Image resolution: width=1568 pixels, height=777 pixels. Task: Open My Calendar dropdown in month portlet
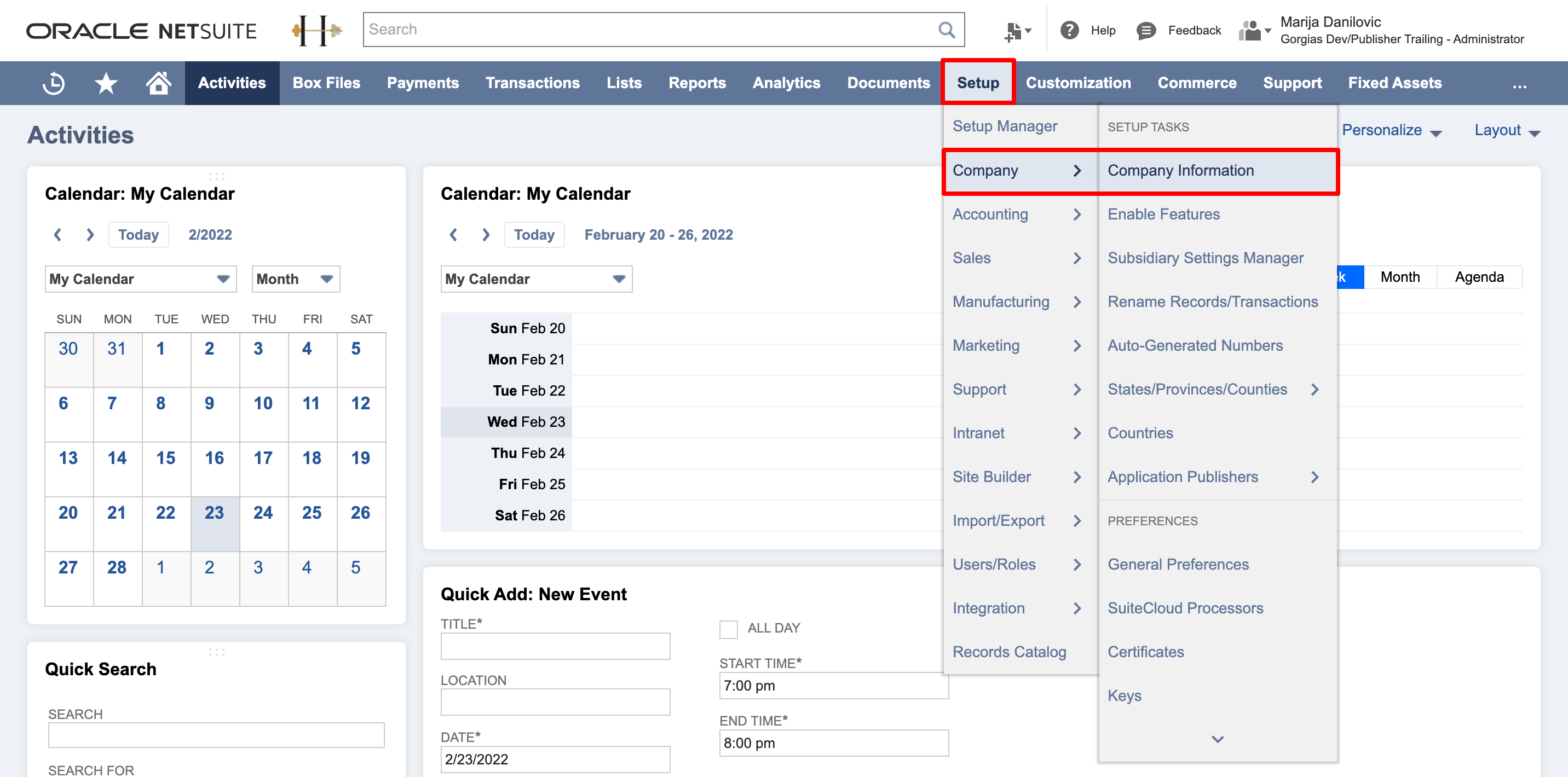click(141, 279)
